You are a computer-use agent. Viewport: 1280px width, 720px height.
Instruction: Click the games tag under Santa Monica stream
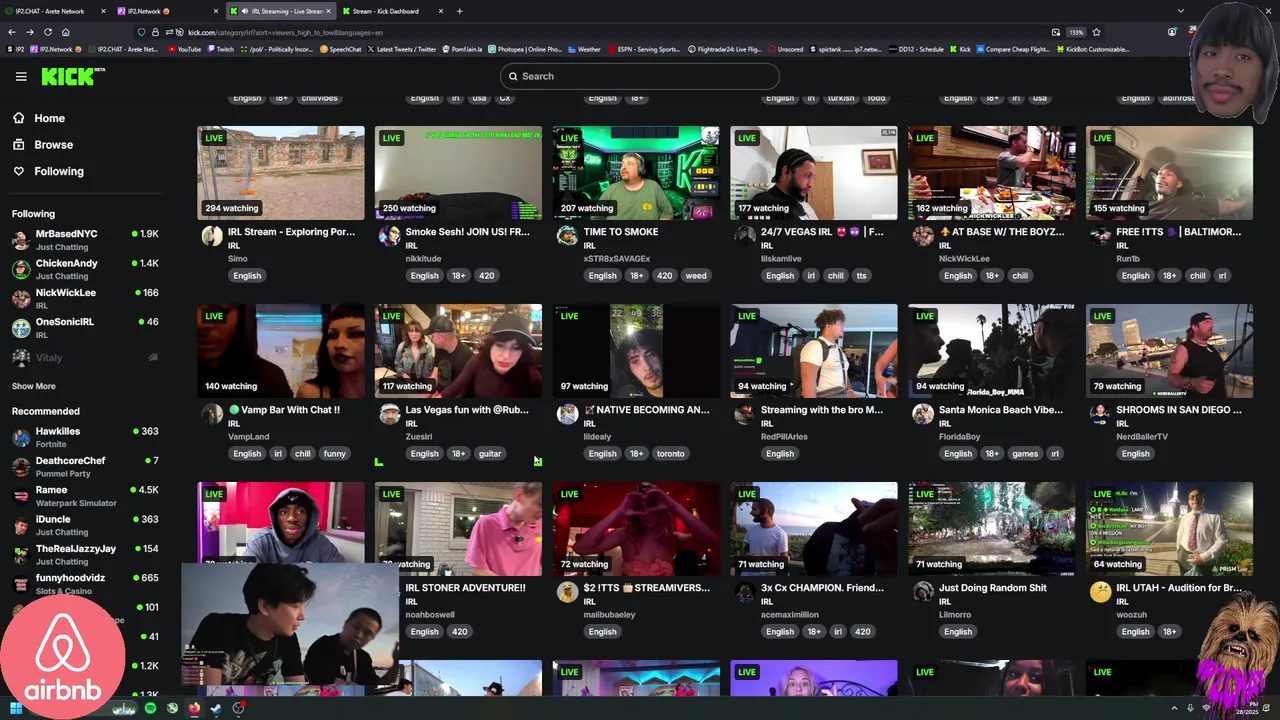coord(1025,454)
